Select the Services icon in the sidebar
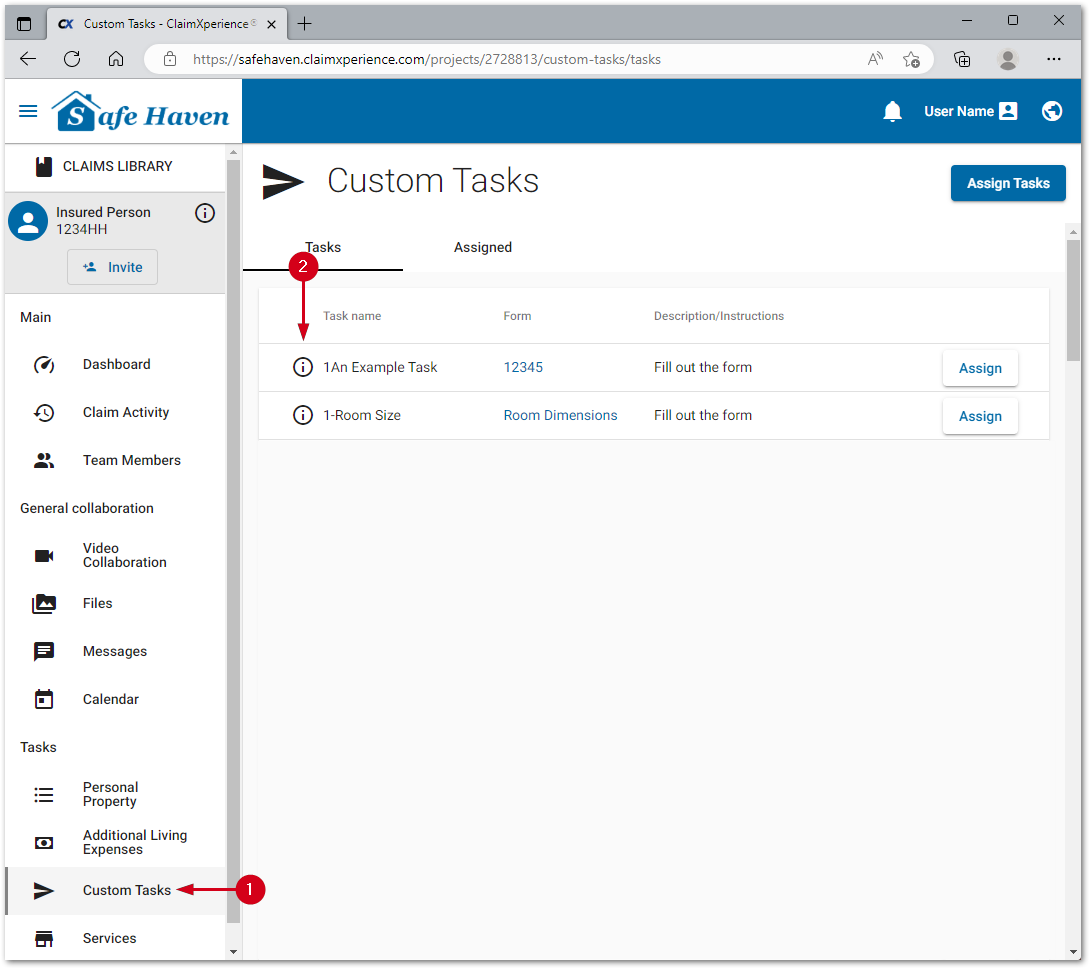1090x969 pixels. click(44, 938)
